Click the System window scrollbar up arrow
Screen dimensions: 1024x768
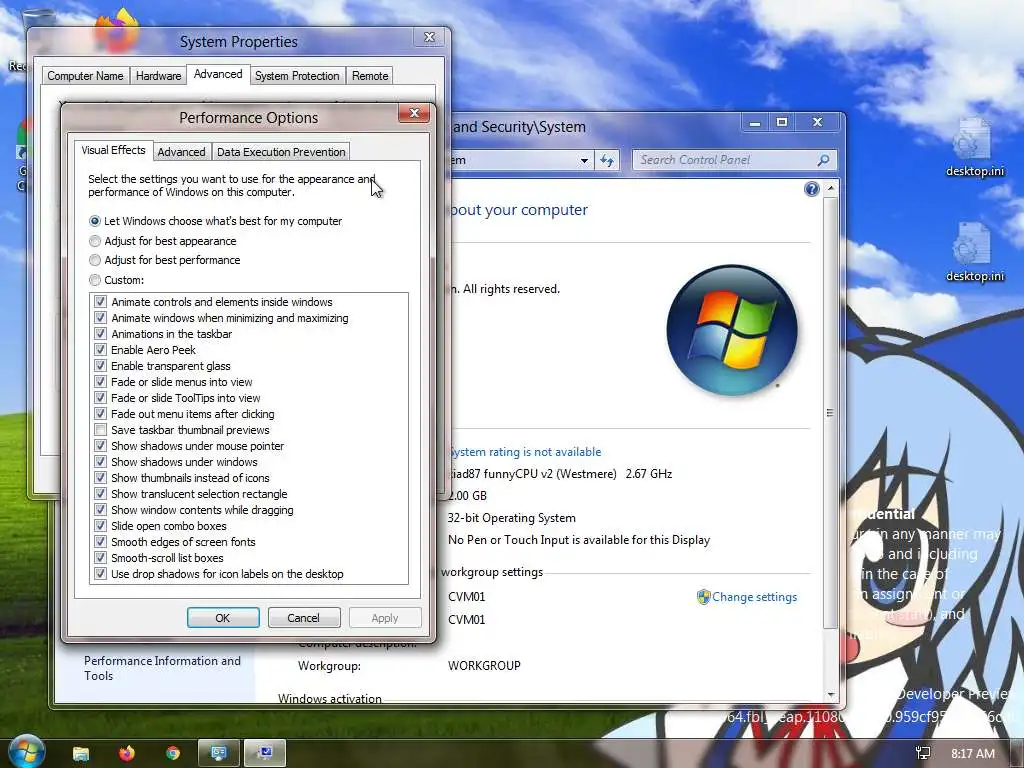pos(831,188)
